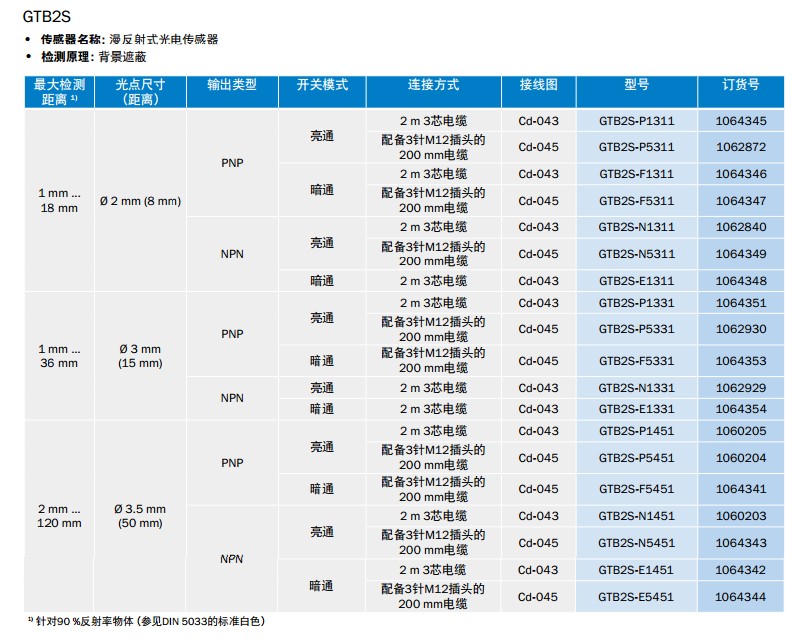Image resolution: width=804 pixels, height=641 pixels.
Task: Select model GTB2S-E1331
Action: point(636,409)
